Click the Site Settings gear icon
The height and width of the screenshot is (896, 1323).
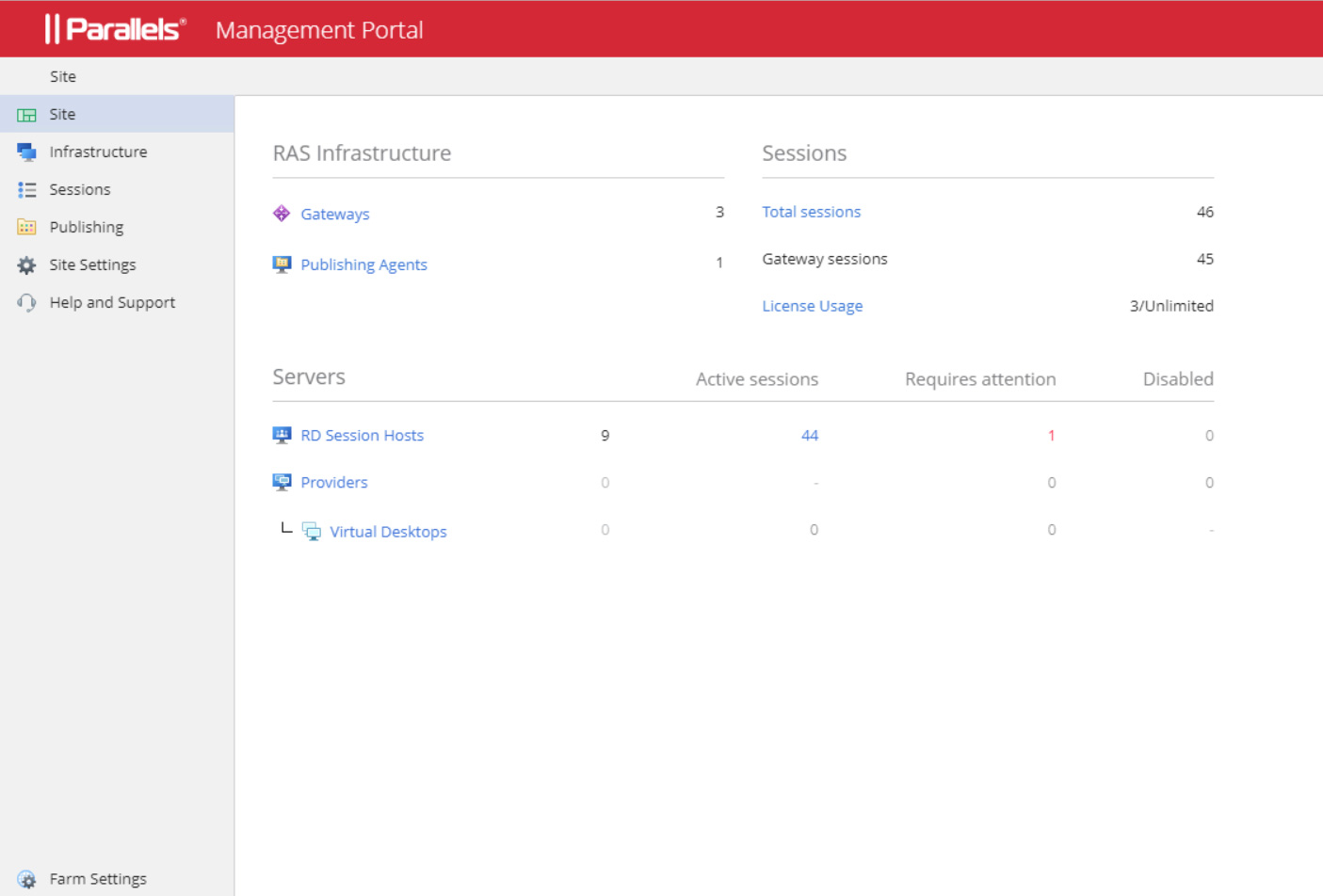pos(26,264)
